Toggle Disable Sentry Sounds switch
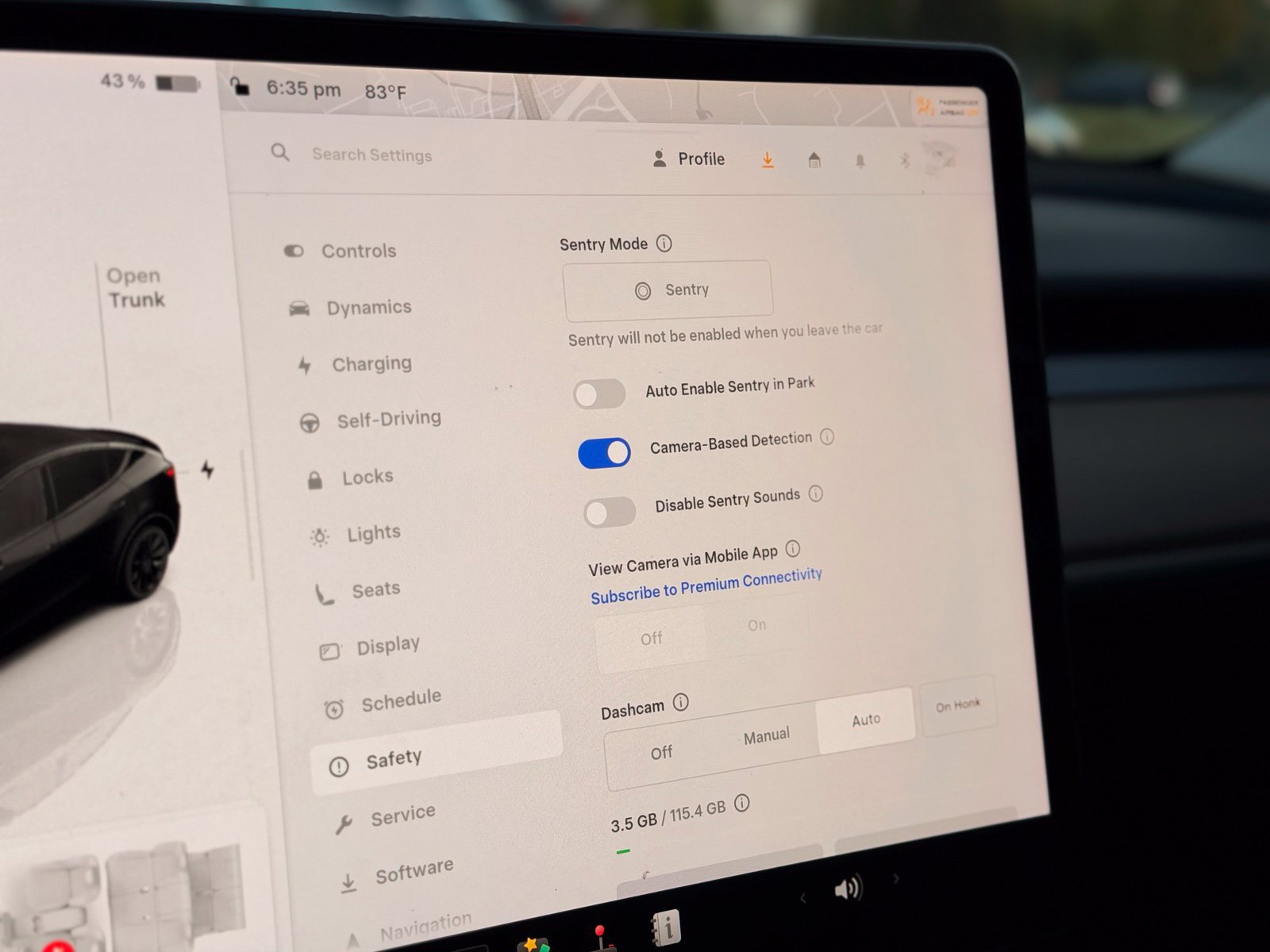The image size is (1270, 952). [x=610, y=512]
